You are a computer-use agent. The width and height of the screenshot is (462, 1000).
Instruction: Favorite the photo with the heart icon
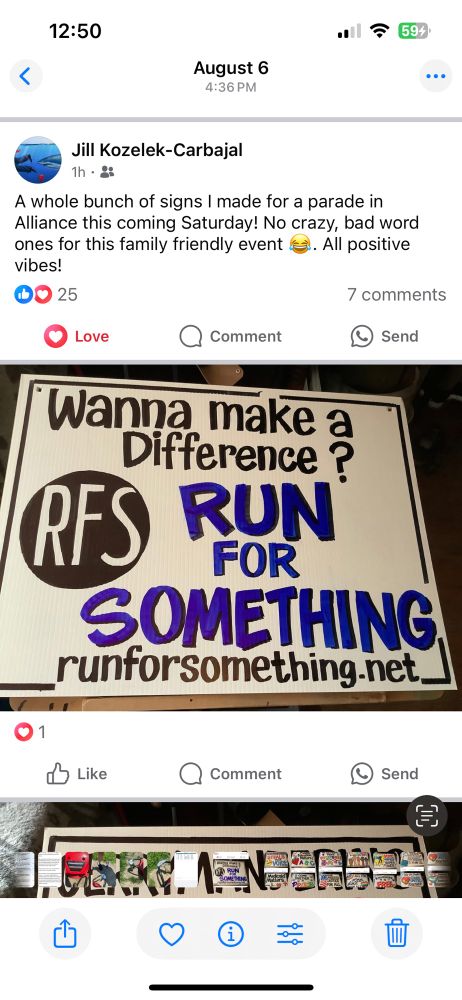click(171, 934)
